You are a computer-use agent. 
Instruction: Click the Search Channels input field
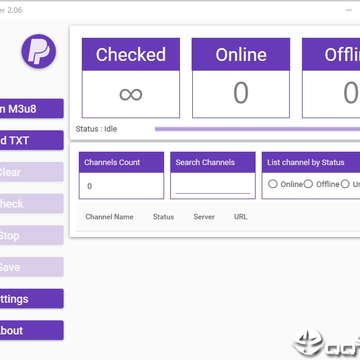[x=213, y=187]
